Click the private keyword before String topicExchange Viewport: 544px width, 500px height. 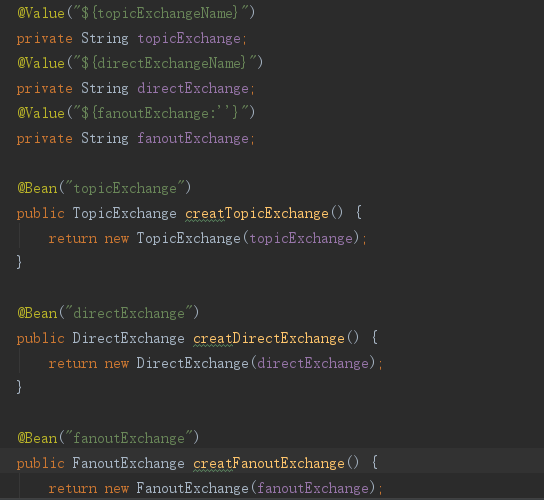(45, 39)
